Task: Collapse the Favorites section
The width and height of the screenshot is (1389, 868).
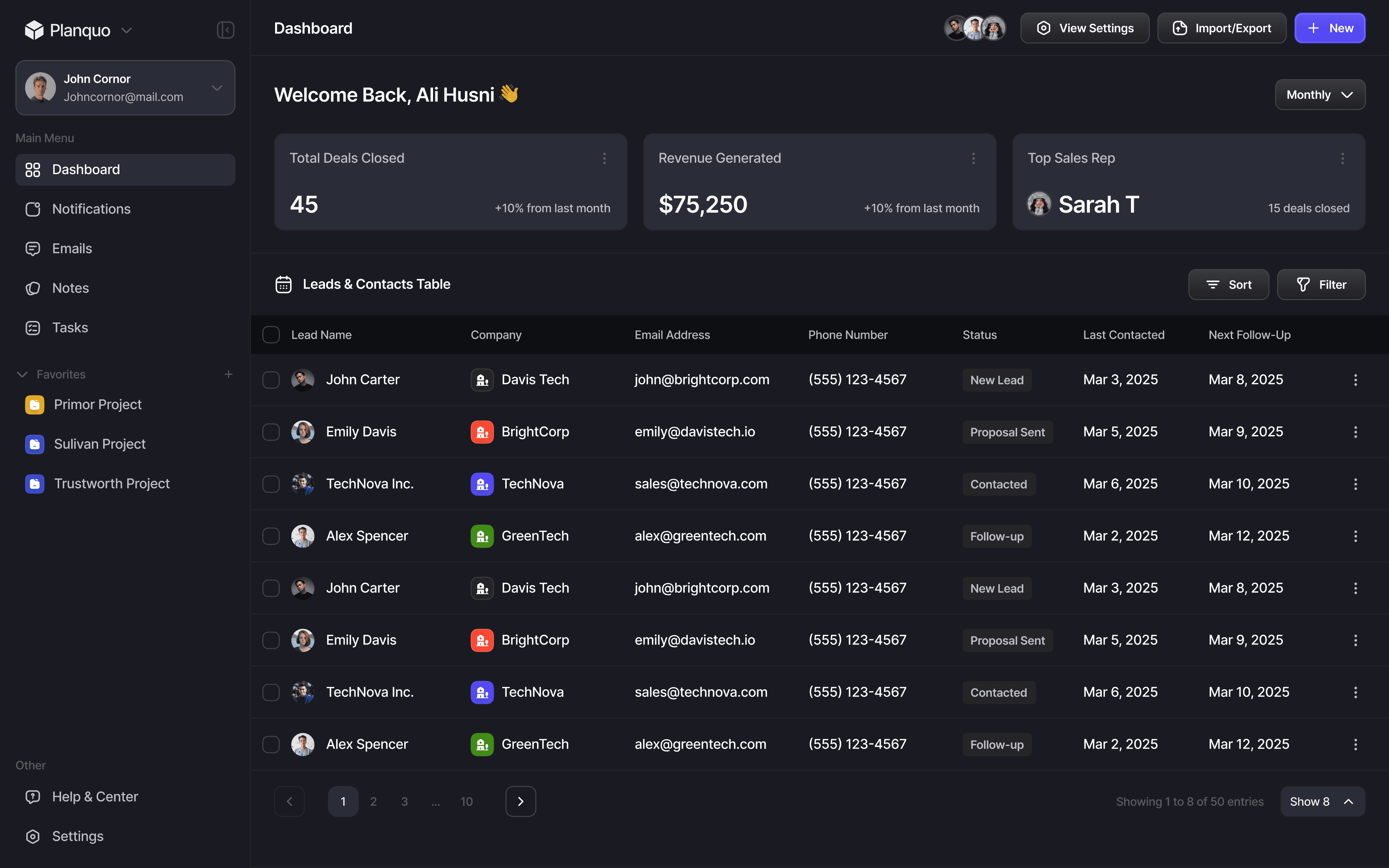Action: (x=22, y=374)
